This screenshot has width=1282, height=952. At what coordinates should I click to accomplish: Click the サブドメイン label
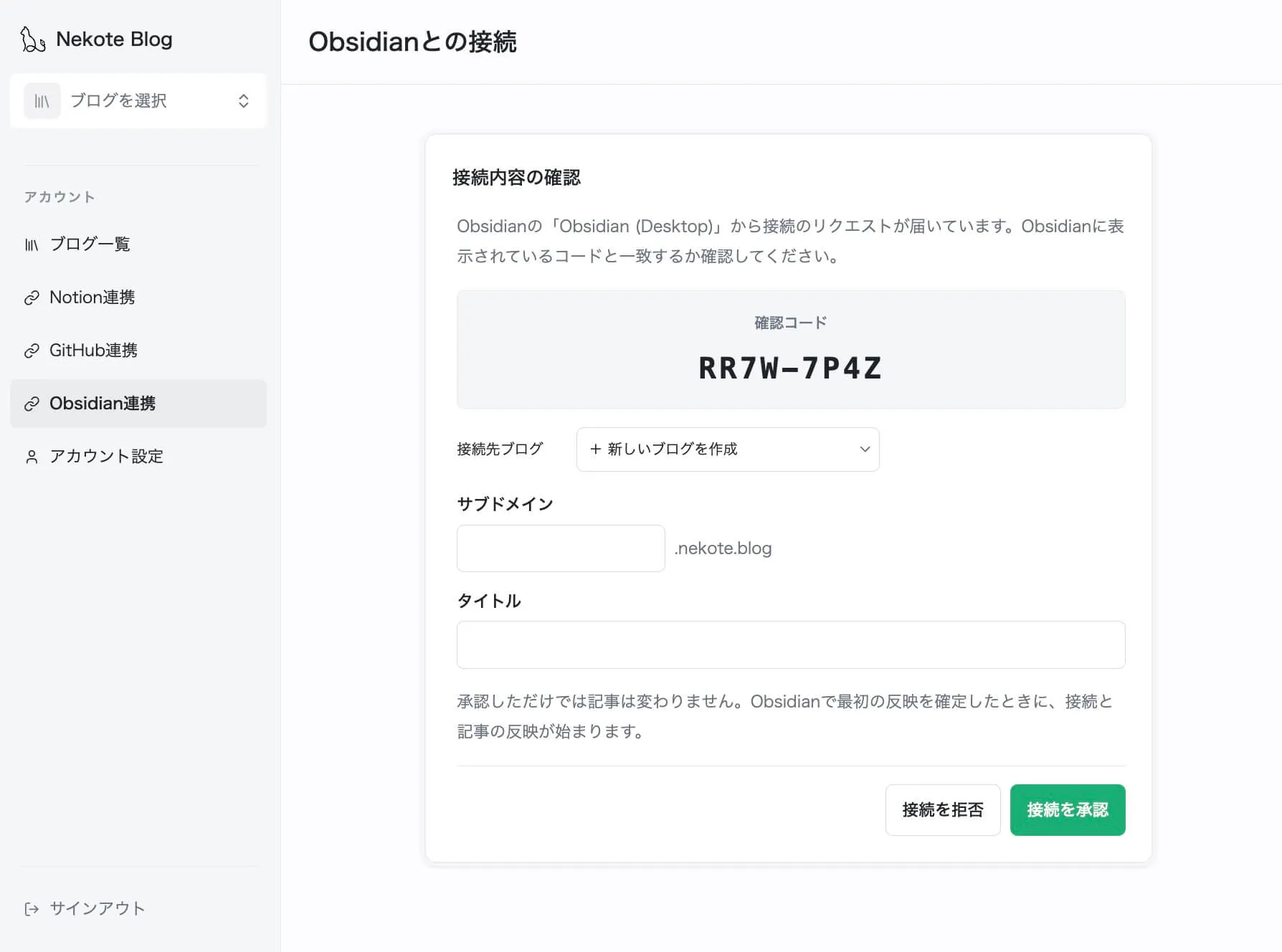point(505,504)
